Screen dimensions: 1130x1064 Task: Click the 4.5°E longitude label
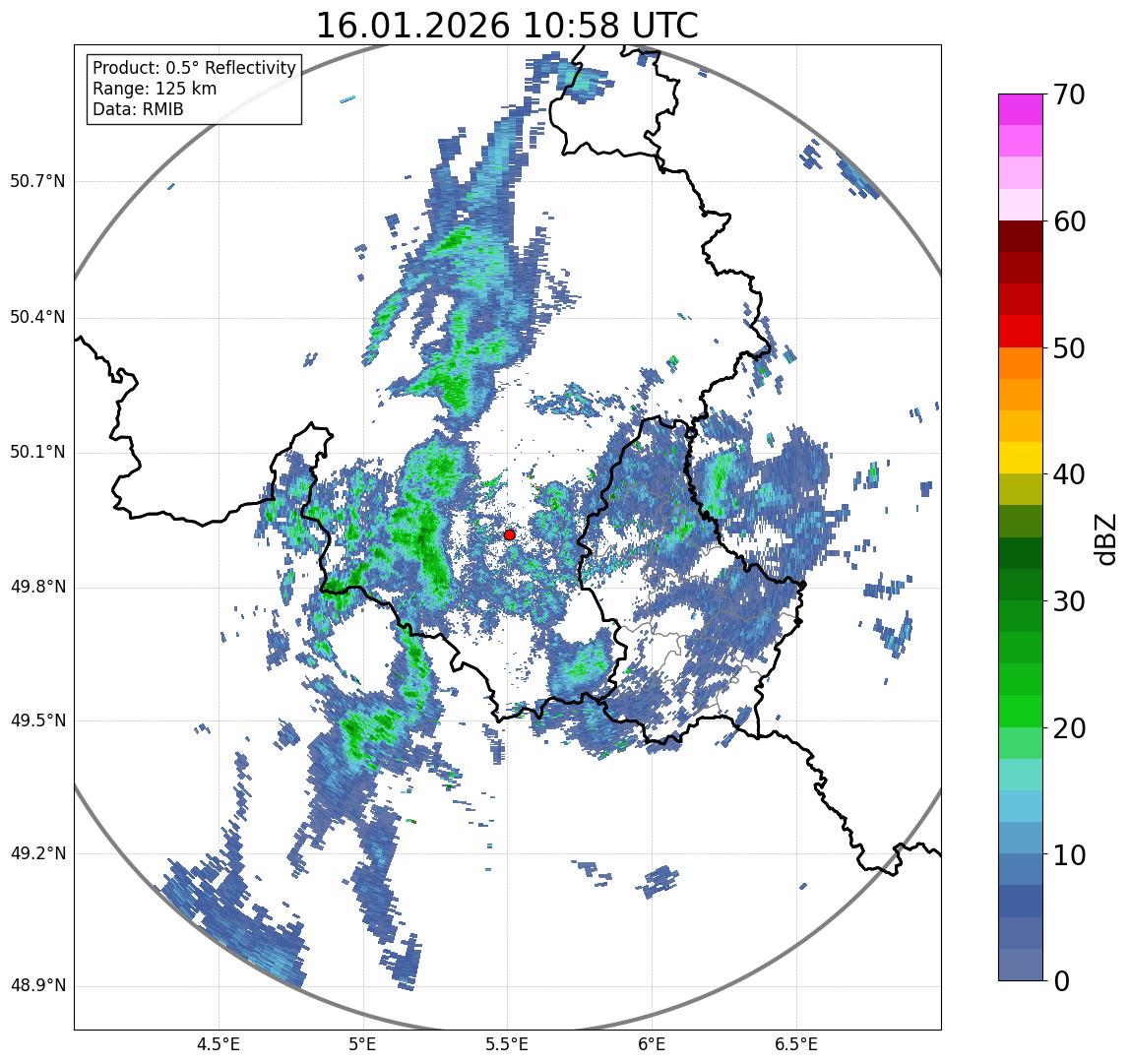coord(219,1044)
